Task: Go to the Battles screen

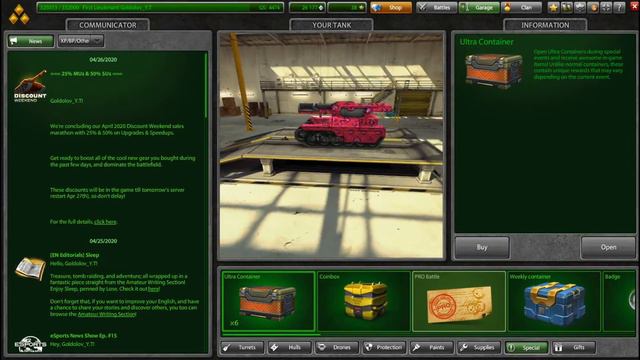Action: click(x=436, y=7)
